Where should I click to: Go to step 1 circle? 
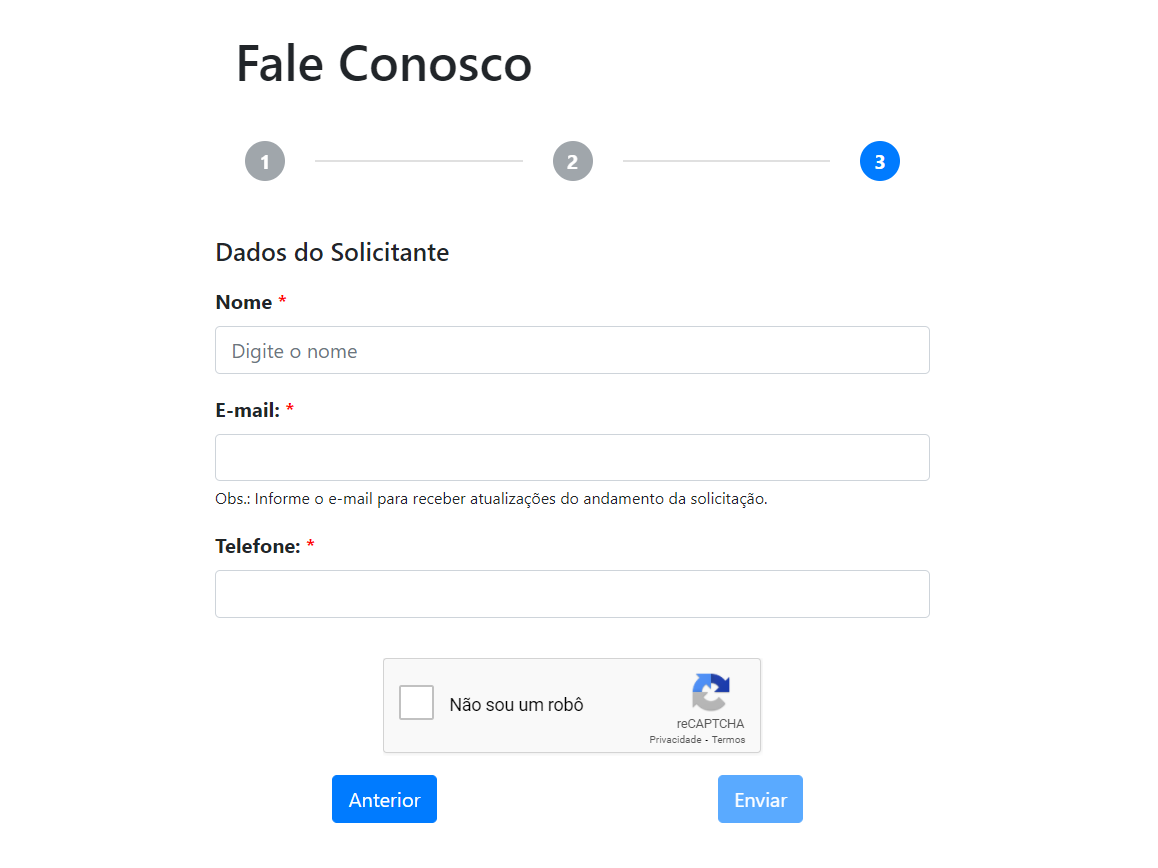point(264,161)
